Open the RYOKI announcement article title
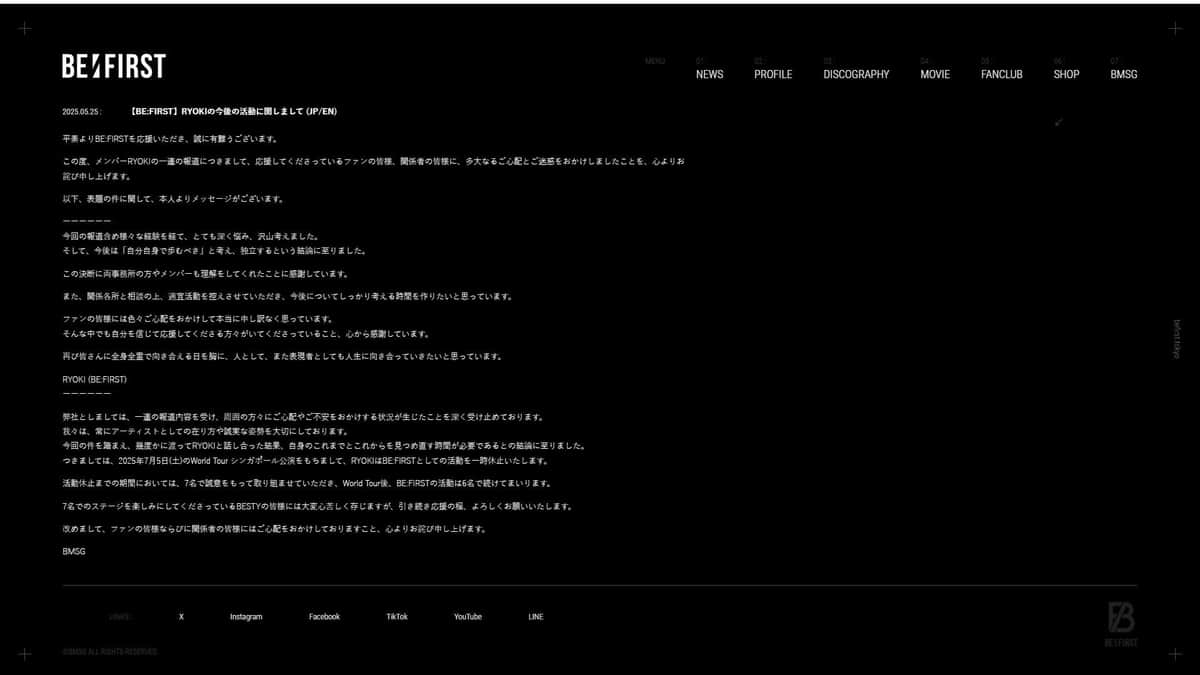 pyautogui.click(x=232, y=111)
